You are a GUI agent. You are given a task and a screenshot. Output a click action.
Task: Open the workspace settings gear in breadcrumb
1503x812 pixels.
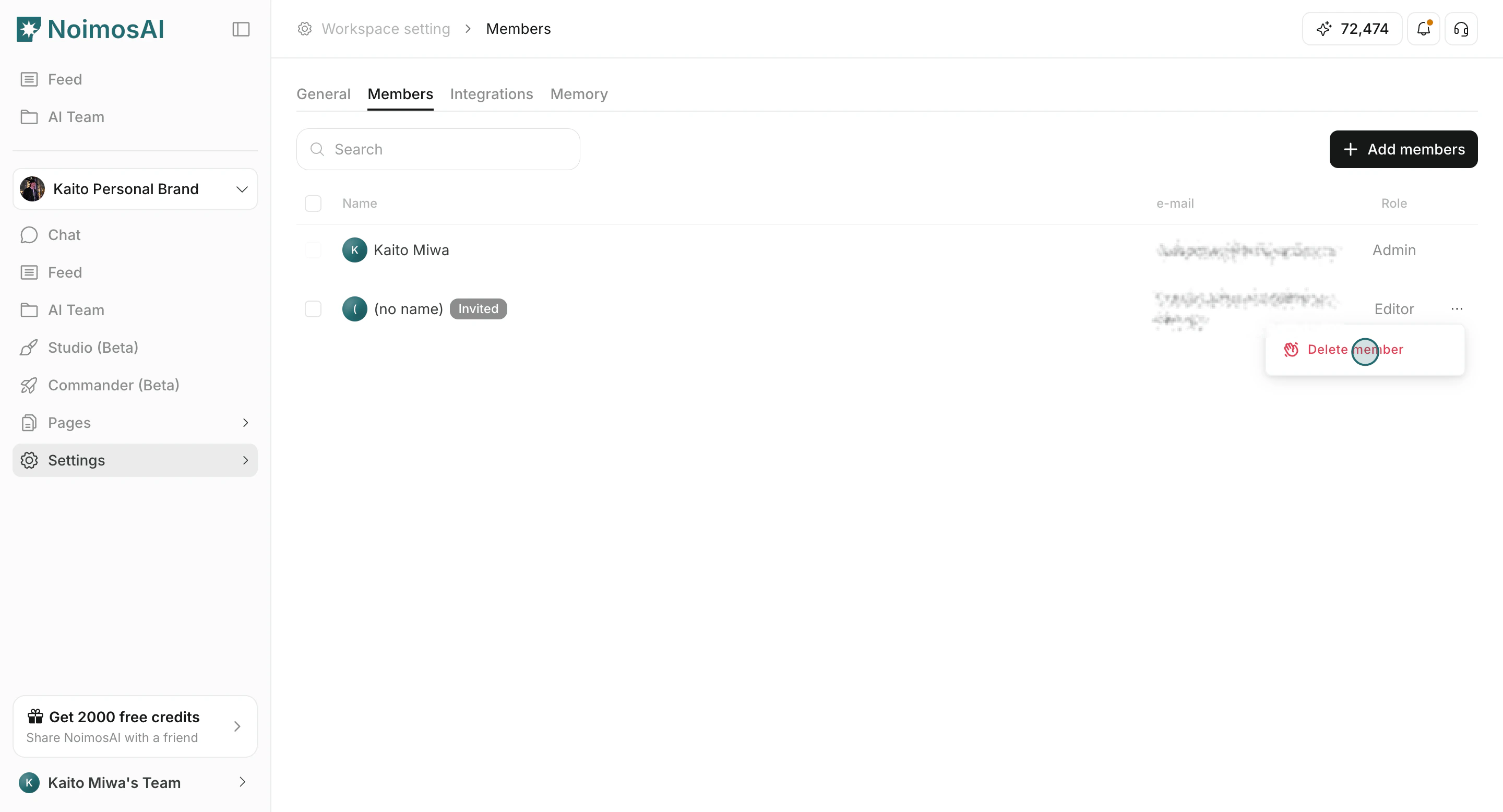pyautogui.click(x=304, y=29)
